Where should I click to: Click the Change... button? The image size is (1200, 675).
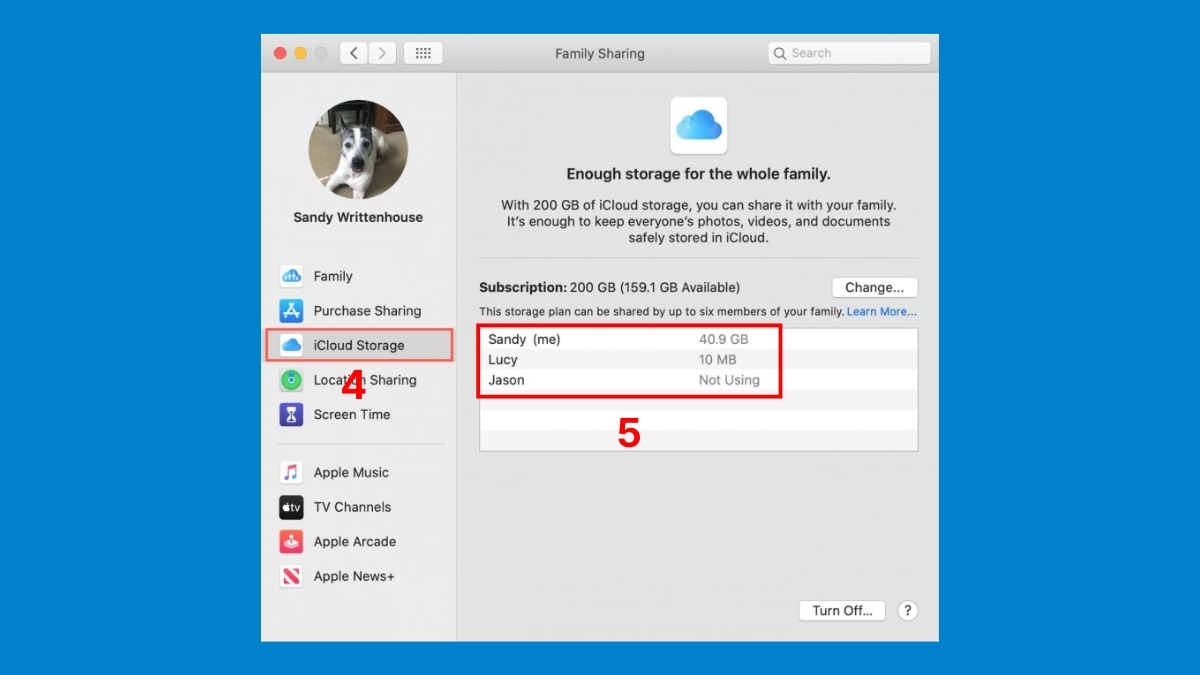click(875, 287)
